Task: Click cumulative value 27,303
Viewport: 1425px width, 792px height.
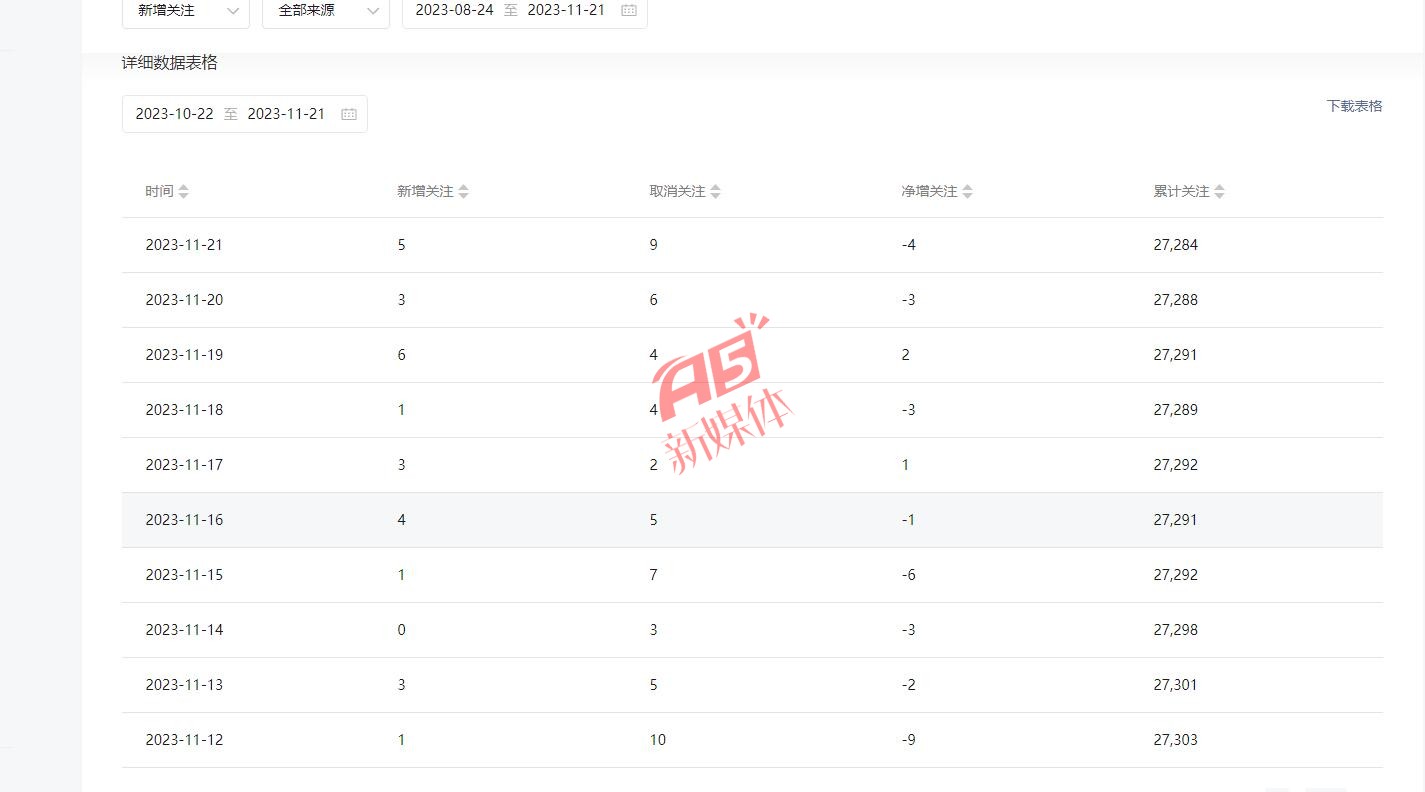Action: 1175,740
